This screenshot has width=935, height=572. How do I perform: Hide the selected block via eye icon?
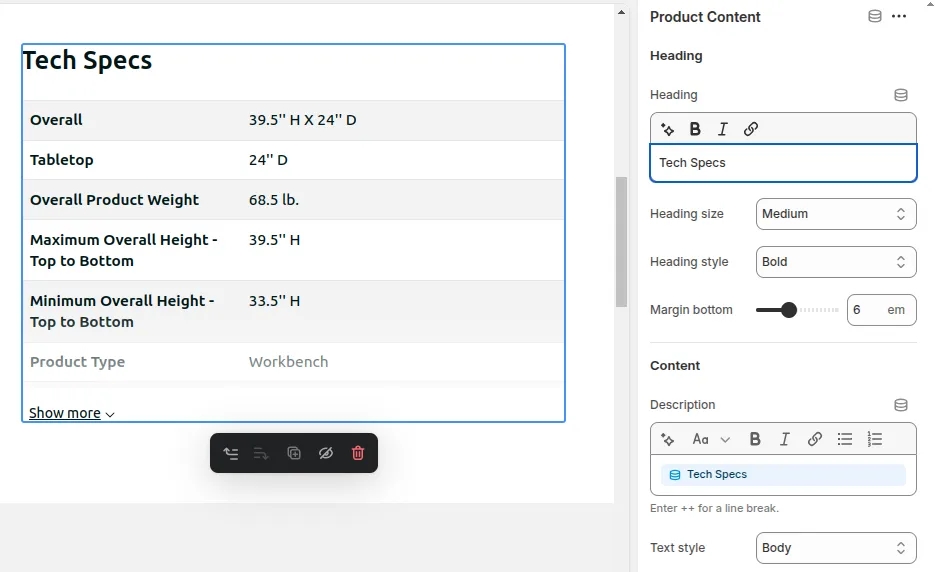tap(326, 453)
